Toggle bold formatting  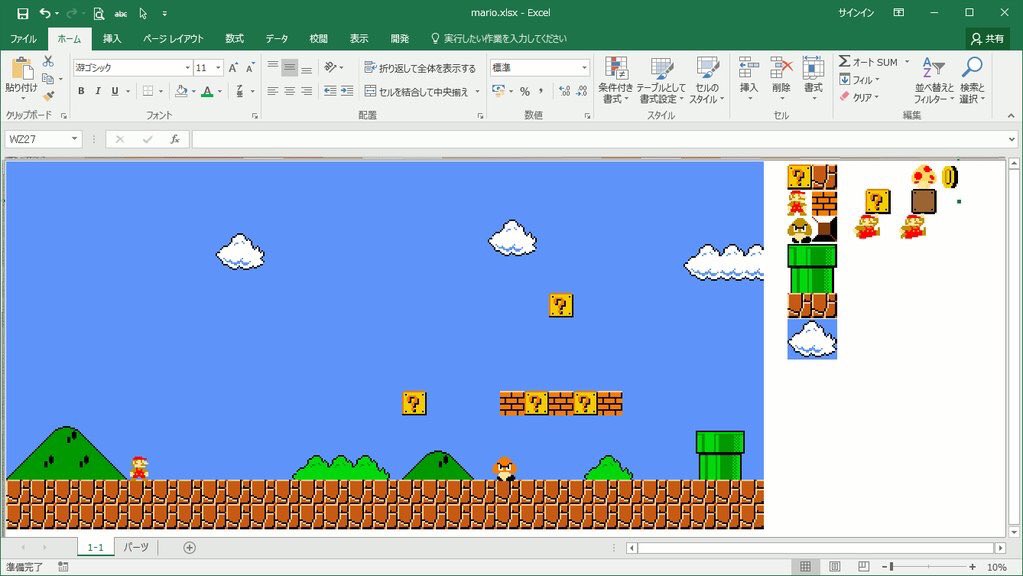(81, 91)
